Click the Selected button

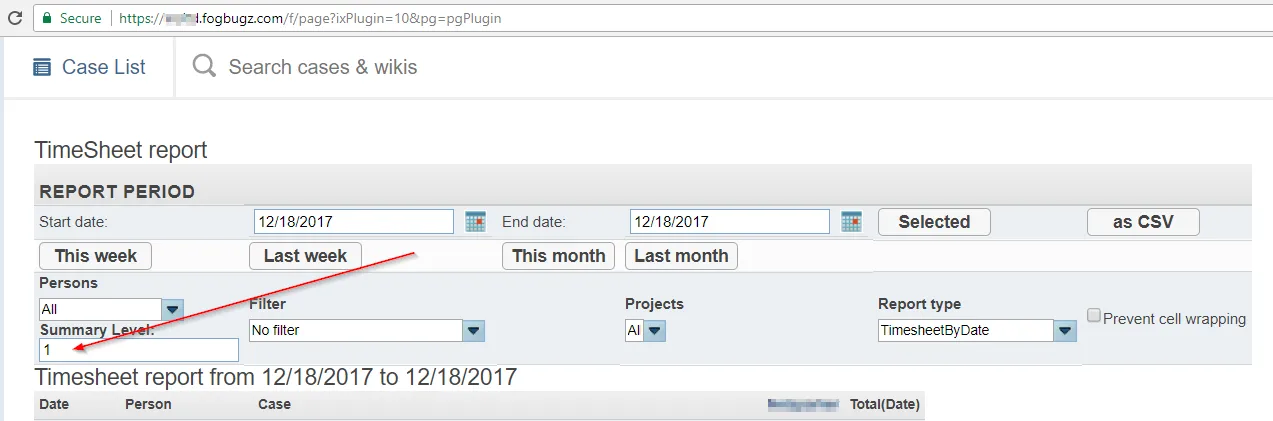click(934, 222)
